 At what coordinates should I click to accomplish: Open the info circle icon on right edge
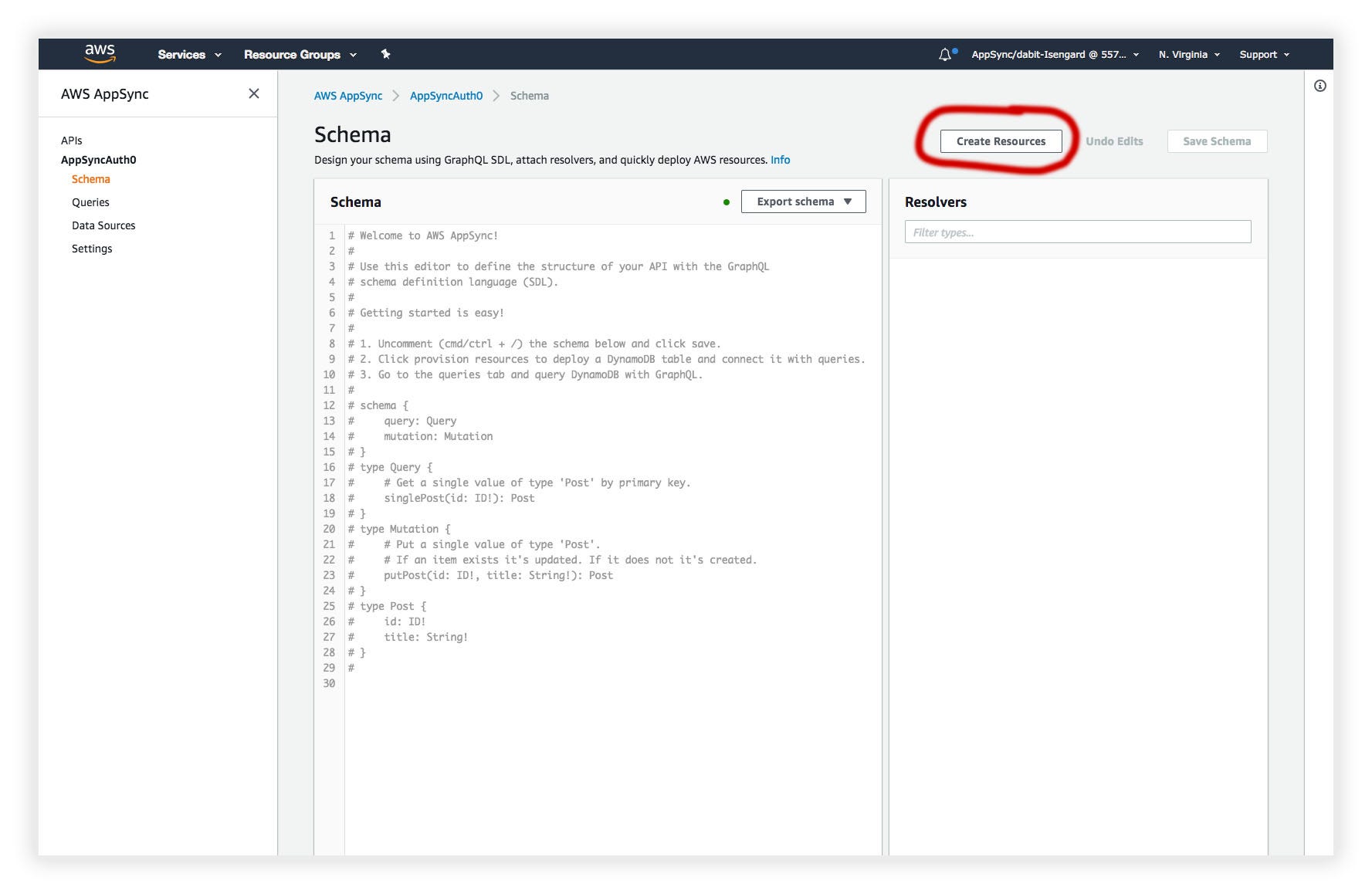point(1319,86)
